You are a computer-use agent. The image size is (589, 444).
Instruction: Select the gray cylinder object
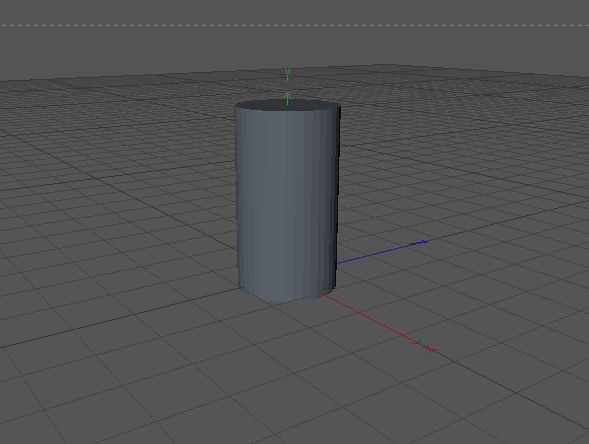(x=287, y=201)
